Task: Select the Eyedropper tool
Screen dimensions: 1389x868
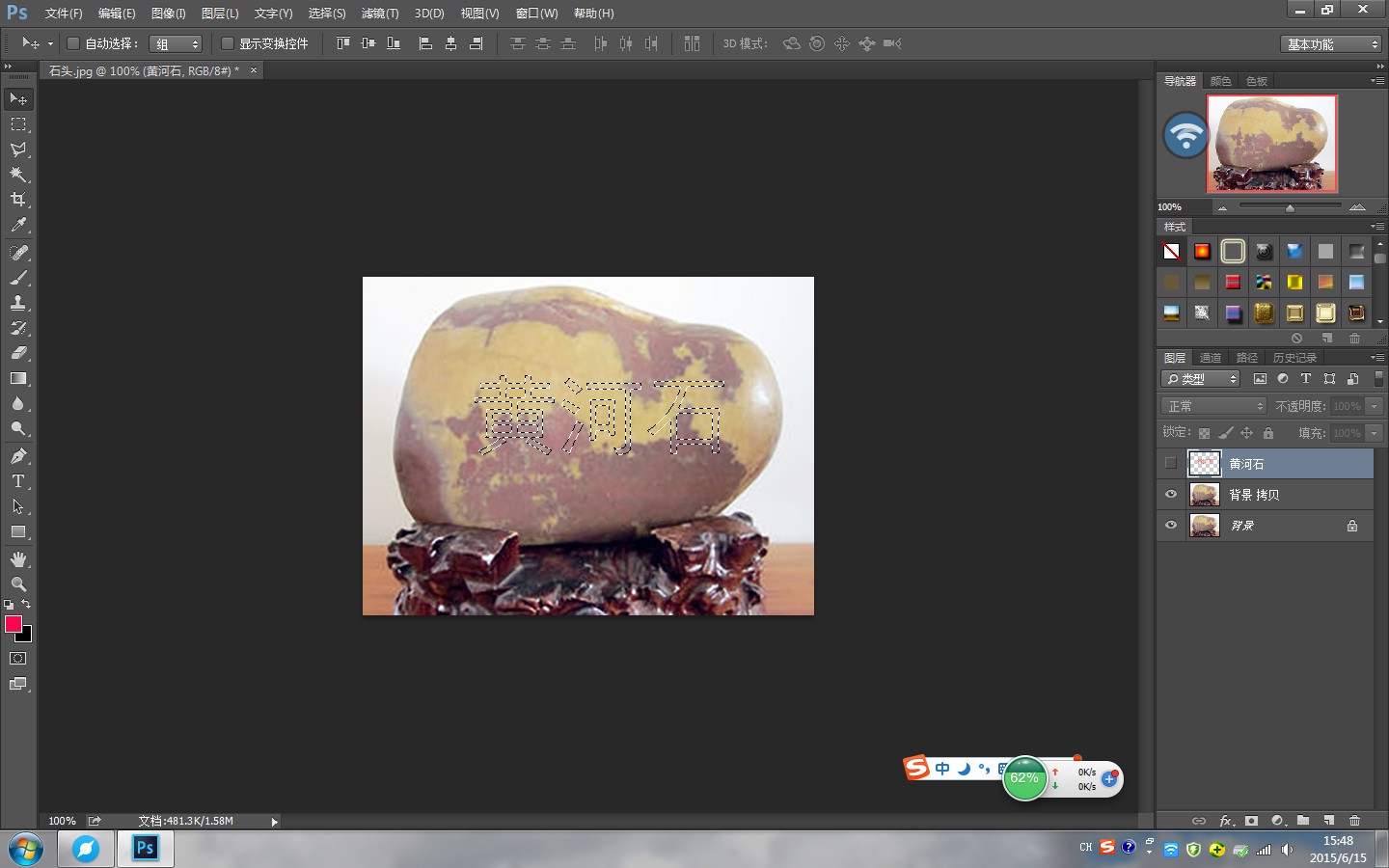Action: click(x=18, y=225)
